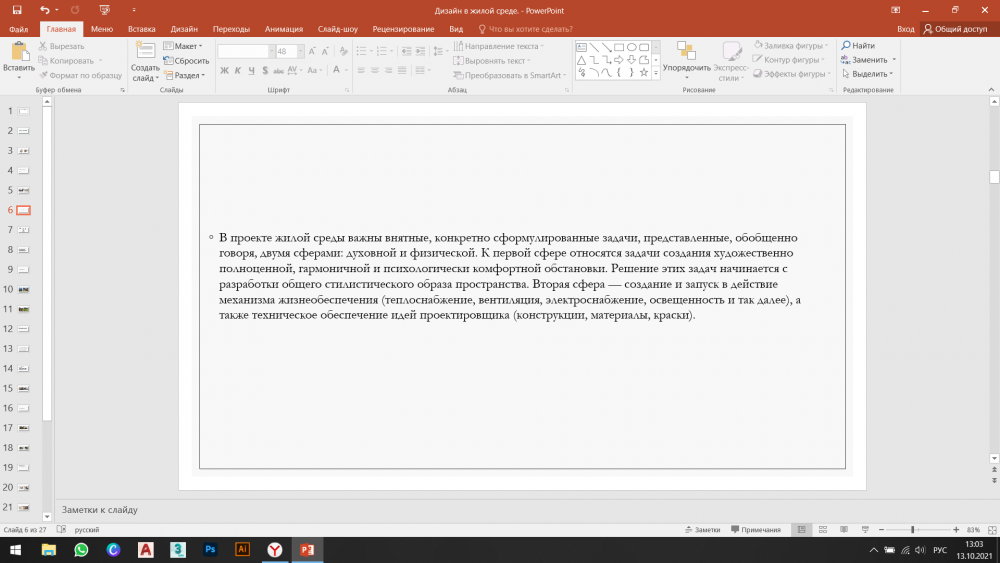Switch to the Дизайн ribbon tab
The image size is (1000, 563).
(x=184, y=30)
